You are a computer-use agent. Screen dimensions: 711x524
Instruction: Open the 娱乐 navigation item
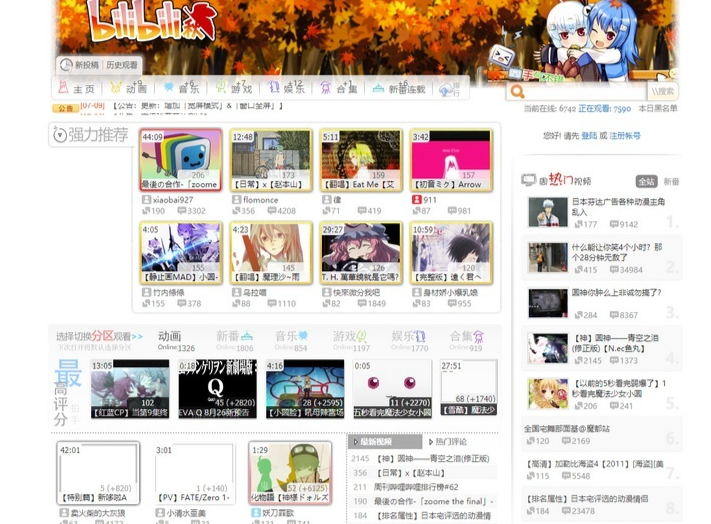tap(287, 87)
